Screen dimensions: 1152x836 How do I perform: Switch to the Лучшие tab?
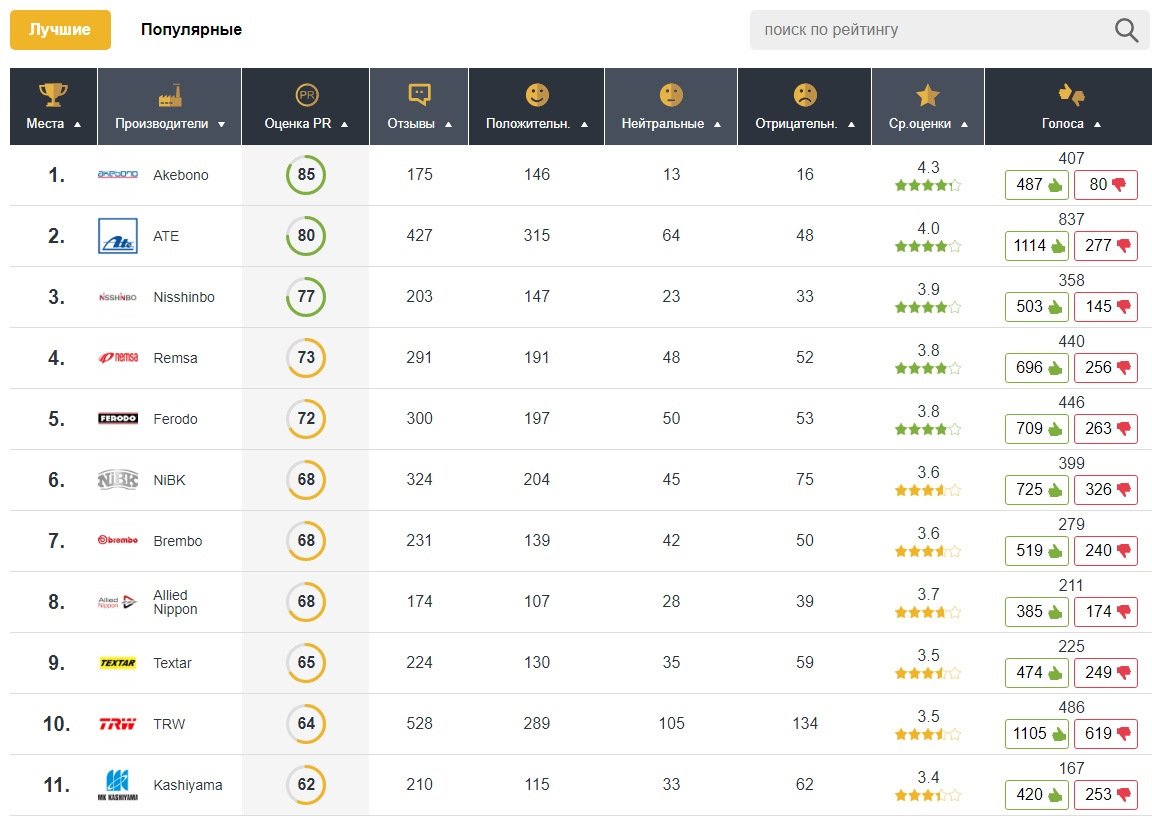[x=60, y=30]
